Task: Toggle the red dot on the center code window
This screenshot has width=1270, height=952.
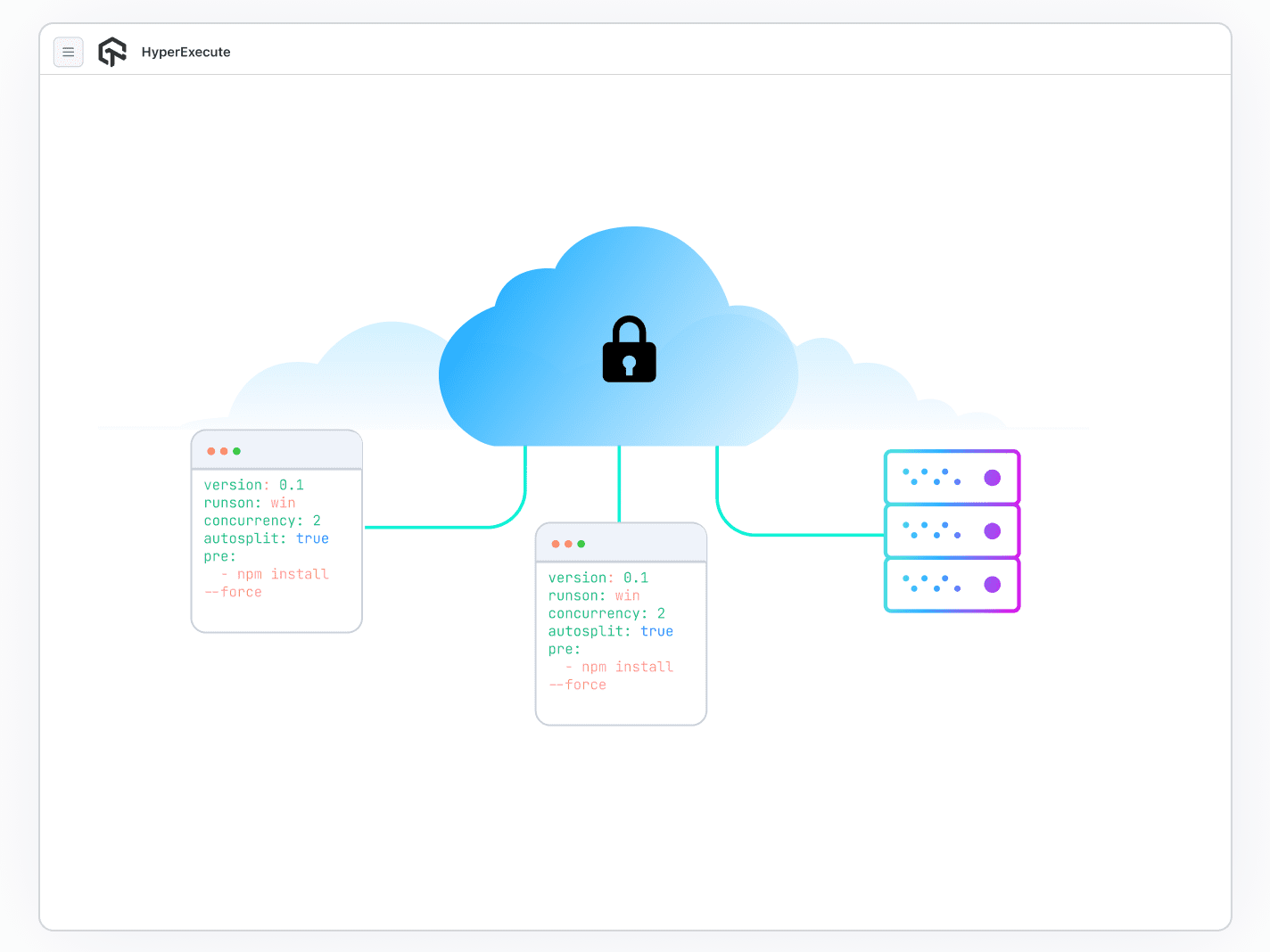Action: pos(555,543)
